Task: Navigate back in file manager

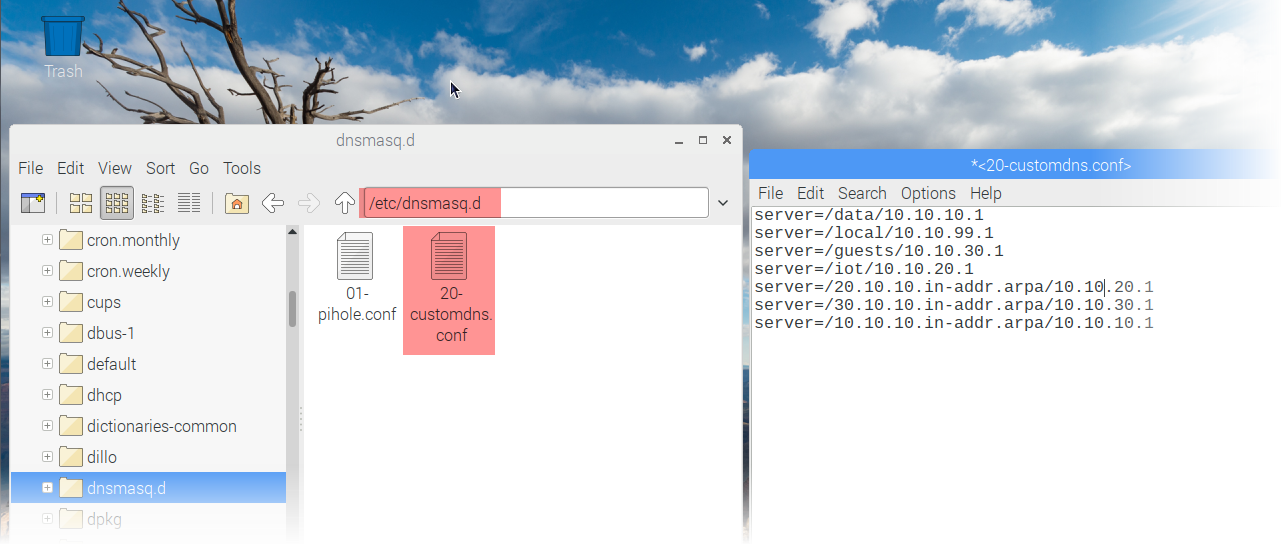Action: pyautogui.click(x=272, y=203)
